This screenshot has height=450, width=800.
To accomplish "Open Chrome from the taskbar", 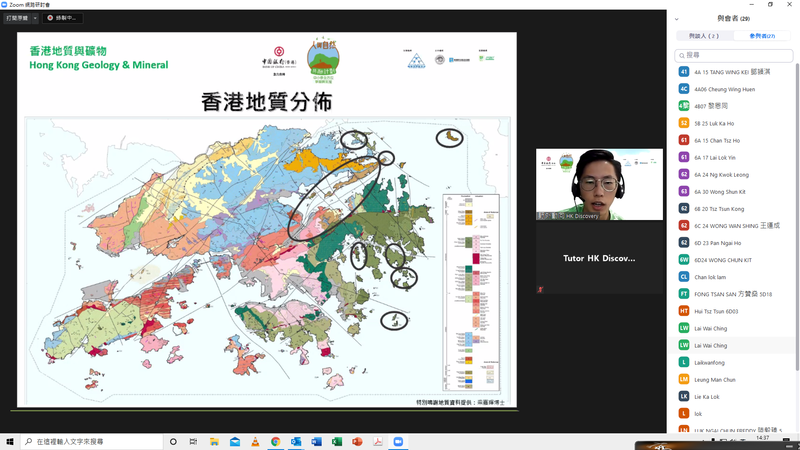I will pos(275,441).
